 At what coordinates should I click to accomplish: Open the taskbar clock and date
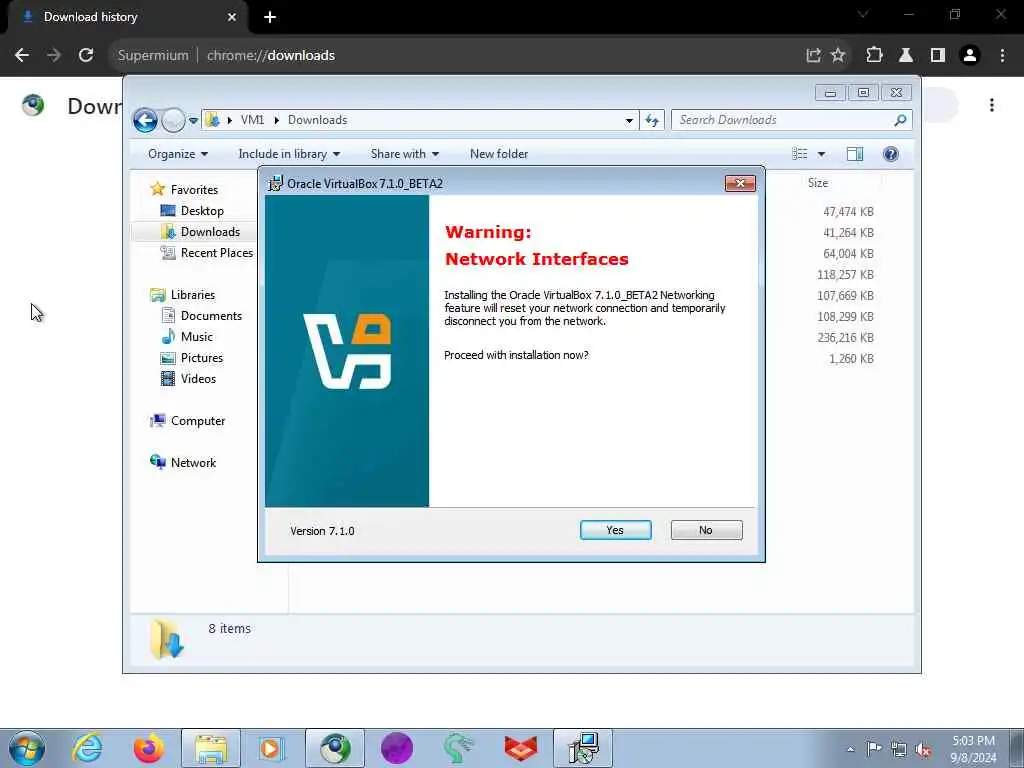[973, 749]
